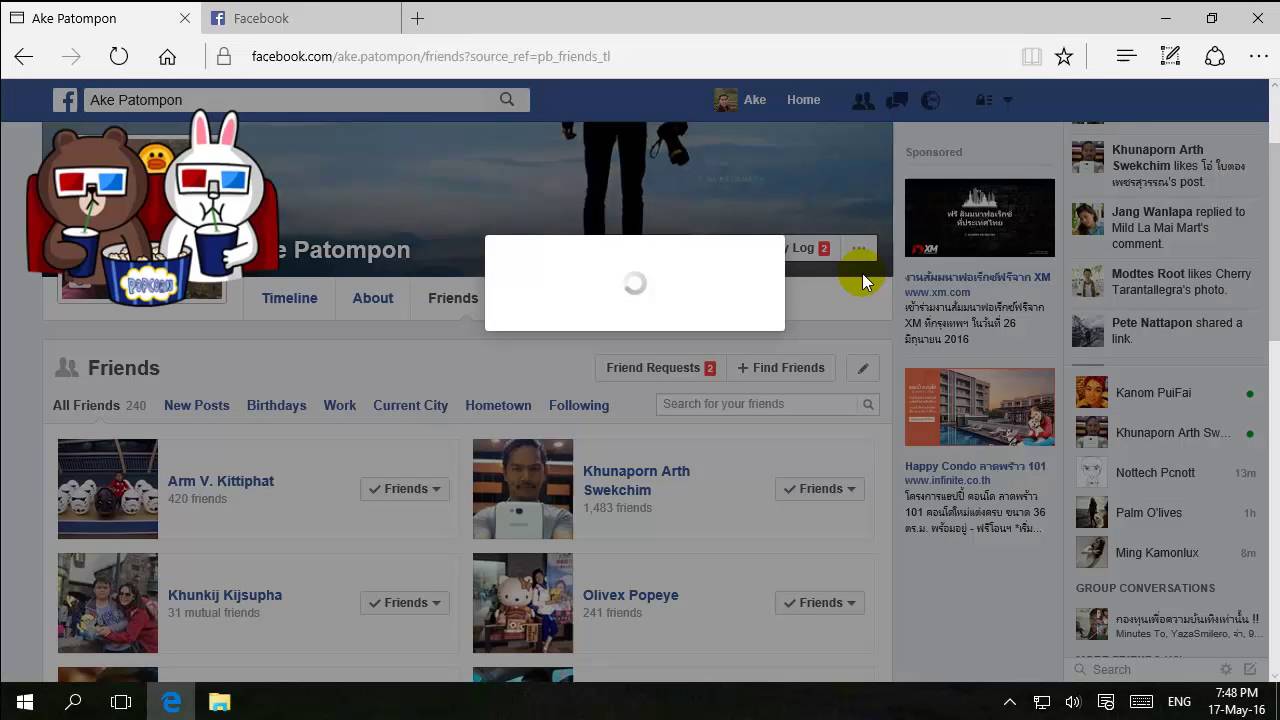Open Task View on taskbar
Screen dimensions: 1280x720
coord(121,702)
